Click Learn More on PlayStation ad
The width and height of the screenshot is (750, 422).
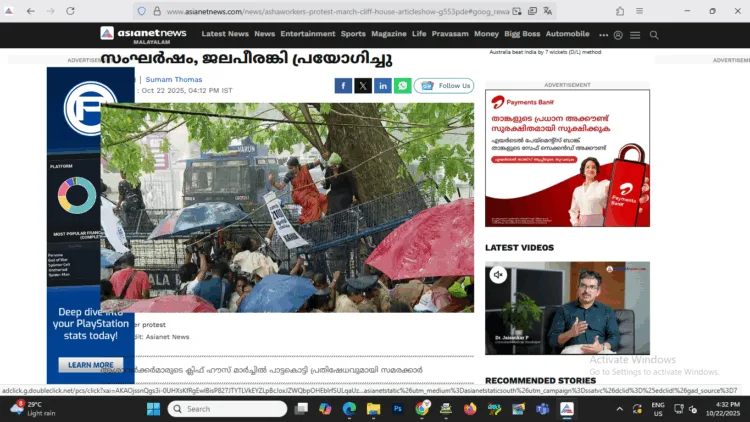coord(90,365)
